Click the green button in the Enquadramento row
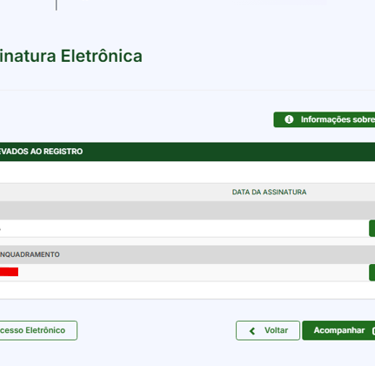This screenshot has width=375, height=366. (x=372, y=272)
